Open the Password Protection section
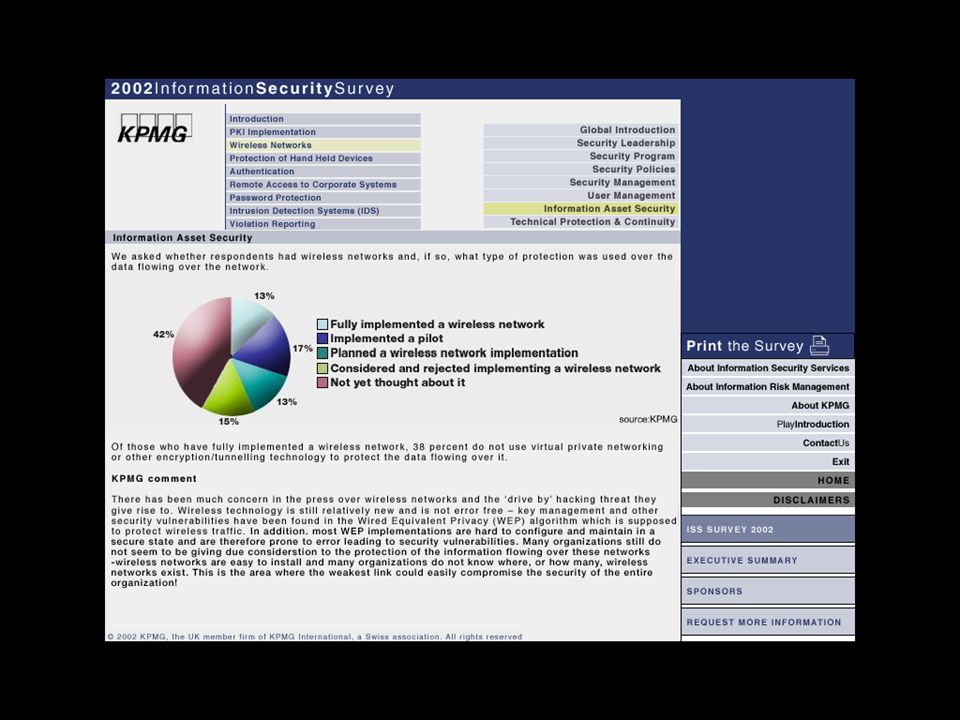Screen dimensions: 960x720 [323, 198]
